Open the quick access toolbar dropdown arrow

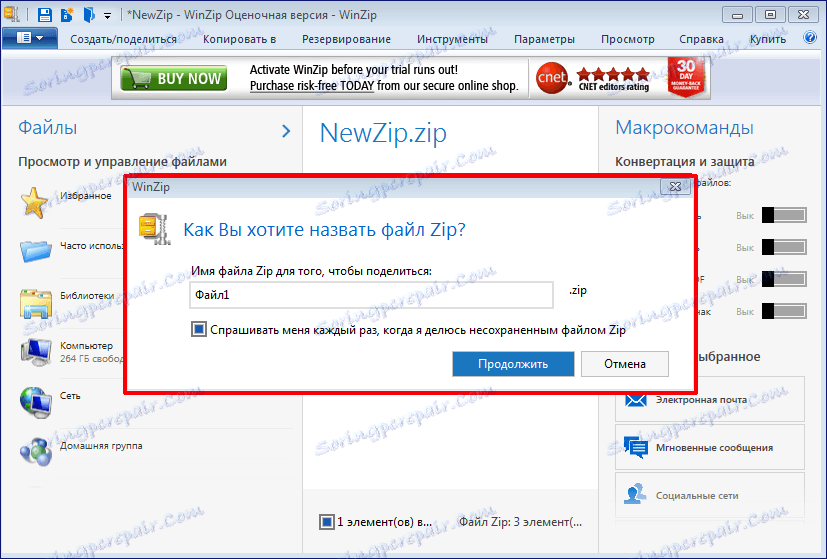click(x=107, y=16)
